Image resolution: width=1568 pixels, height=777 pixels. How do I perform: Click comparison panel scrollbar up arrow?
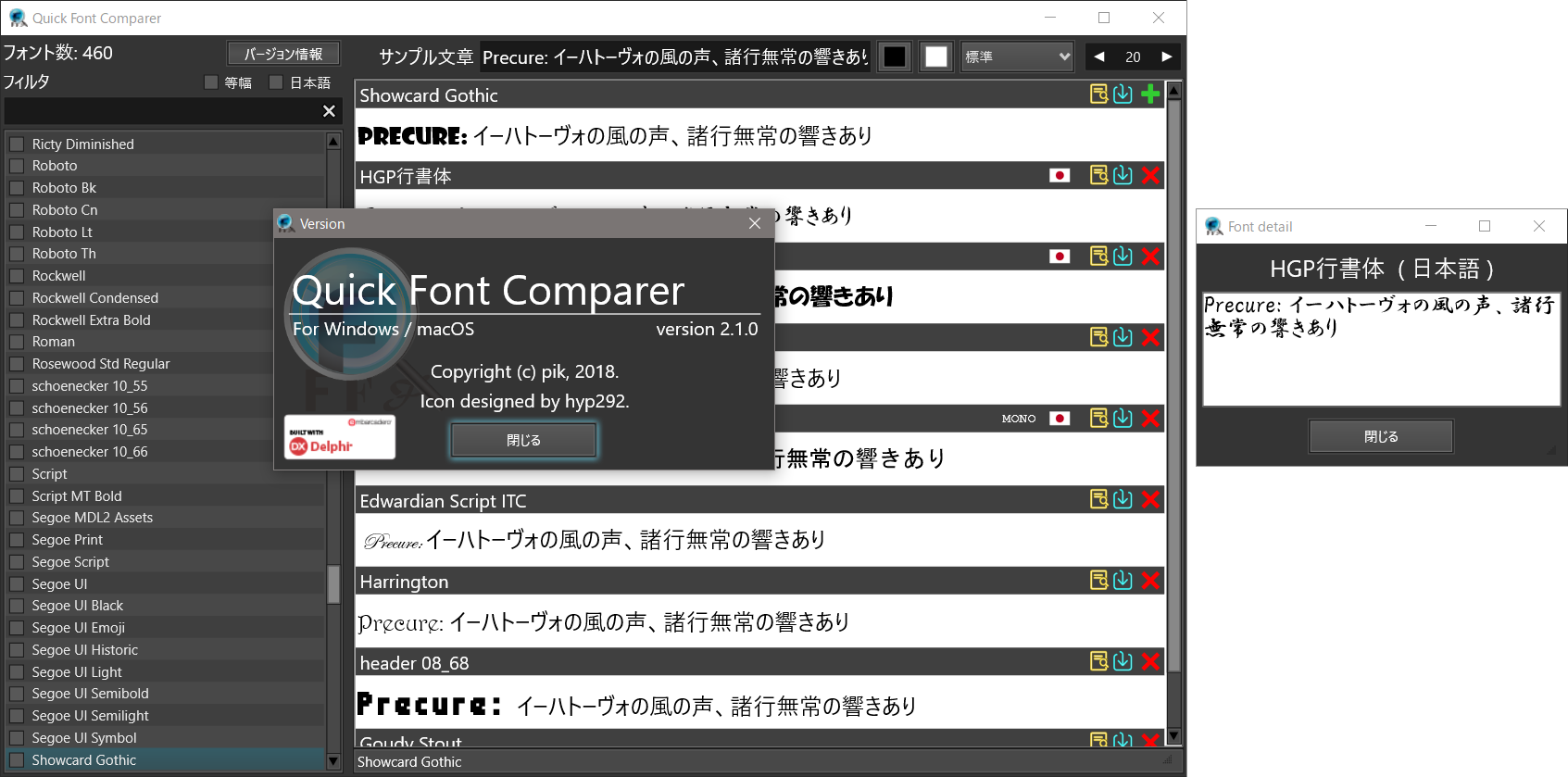point(1174,91)
